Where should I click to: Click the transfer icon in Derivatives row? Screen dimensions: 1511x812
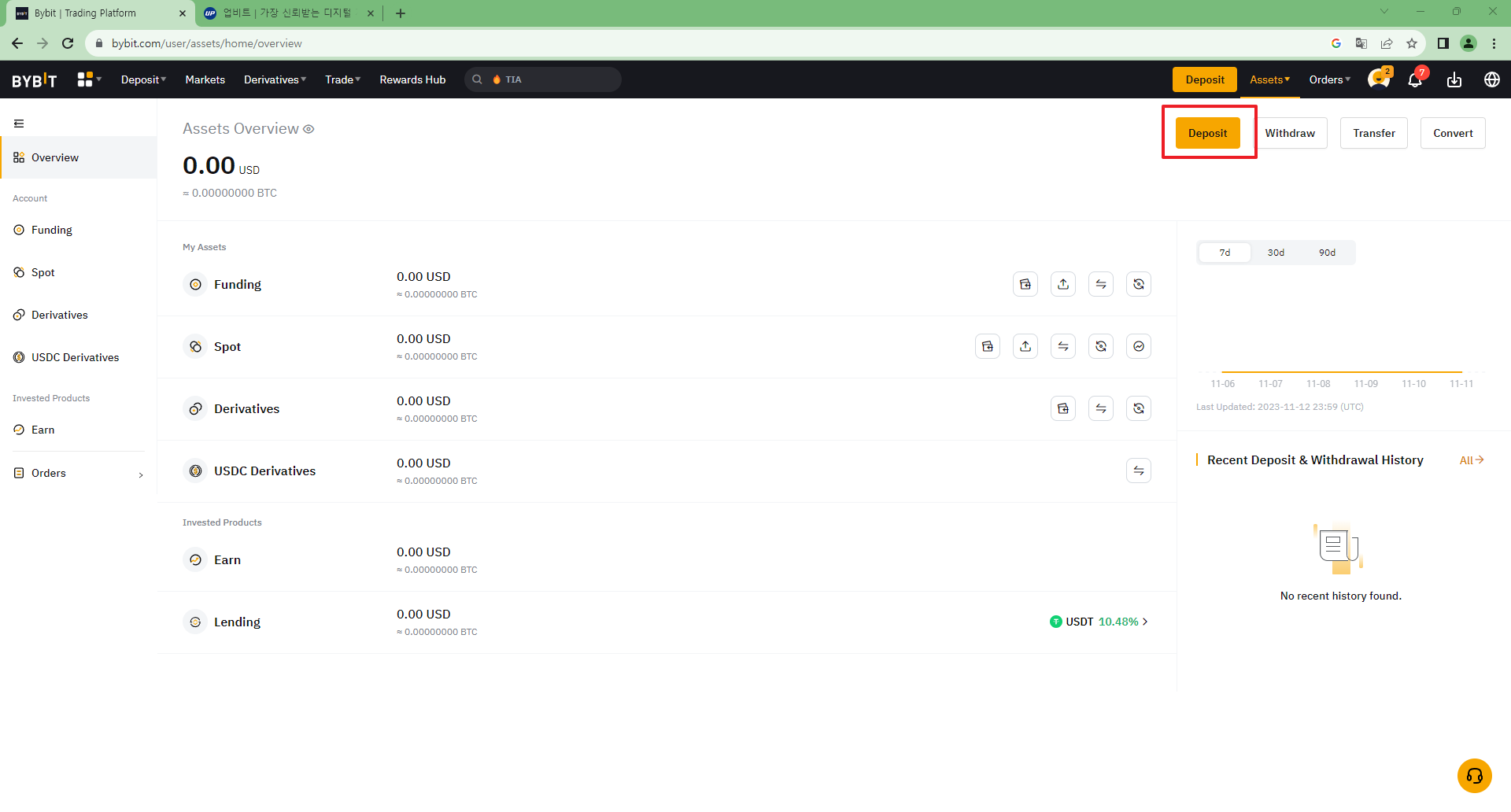pos(1101,408)
